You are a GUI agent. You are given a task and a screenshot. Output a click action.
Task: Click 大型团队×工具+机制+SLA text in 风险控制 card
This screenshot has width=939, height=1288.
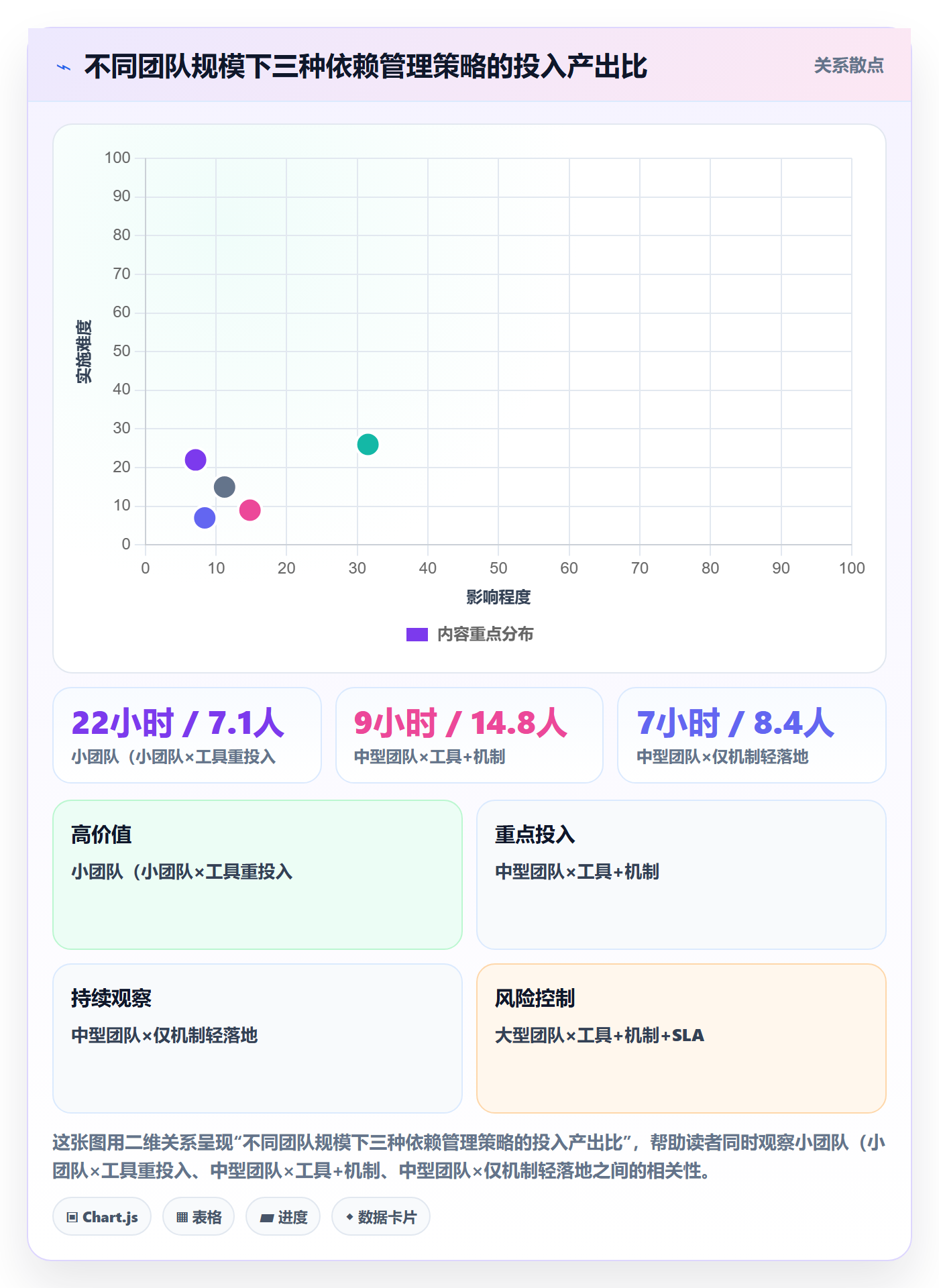[x=600, y=1035]
